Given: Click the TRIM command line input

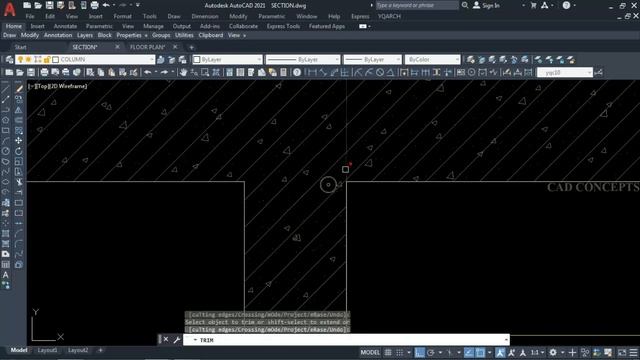Looking at the screenshot, I should click(x=346, y=340).
